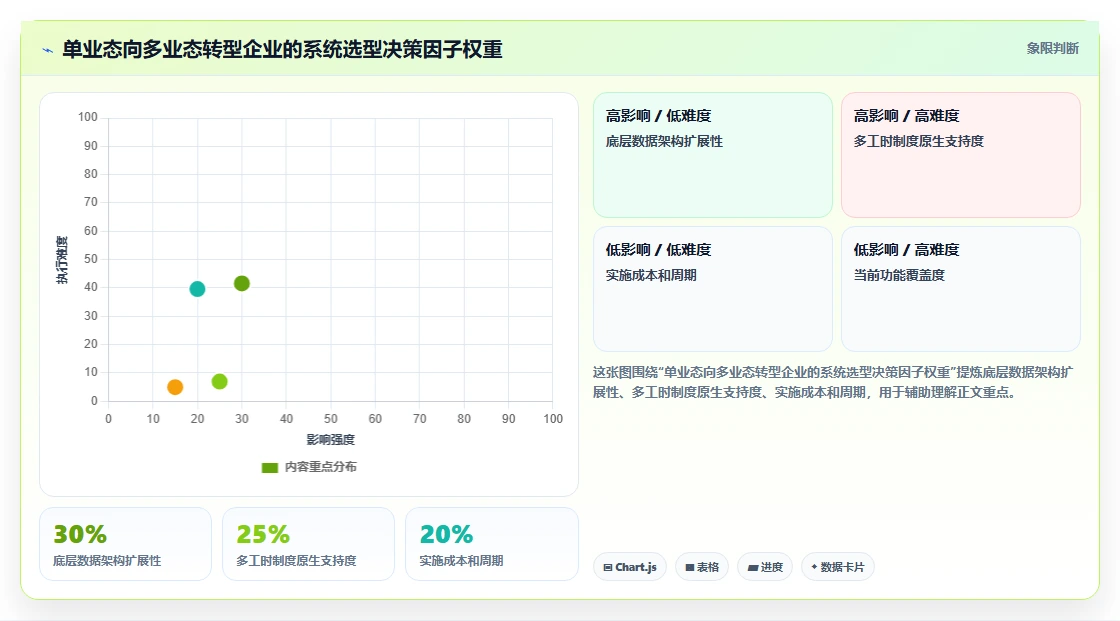This screenshot has height=621, width=1120.
Task: Select the teal data point at 20
Action: pyautogui.click(x=197, y=289)
